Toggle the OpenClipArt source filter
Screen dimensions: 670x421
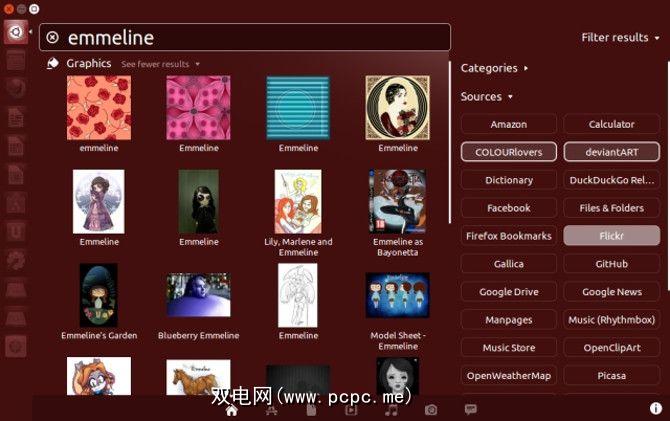[x=611, y=347]
